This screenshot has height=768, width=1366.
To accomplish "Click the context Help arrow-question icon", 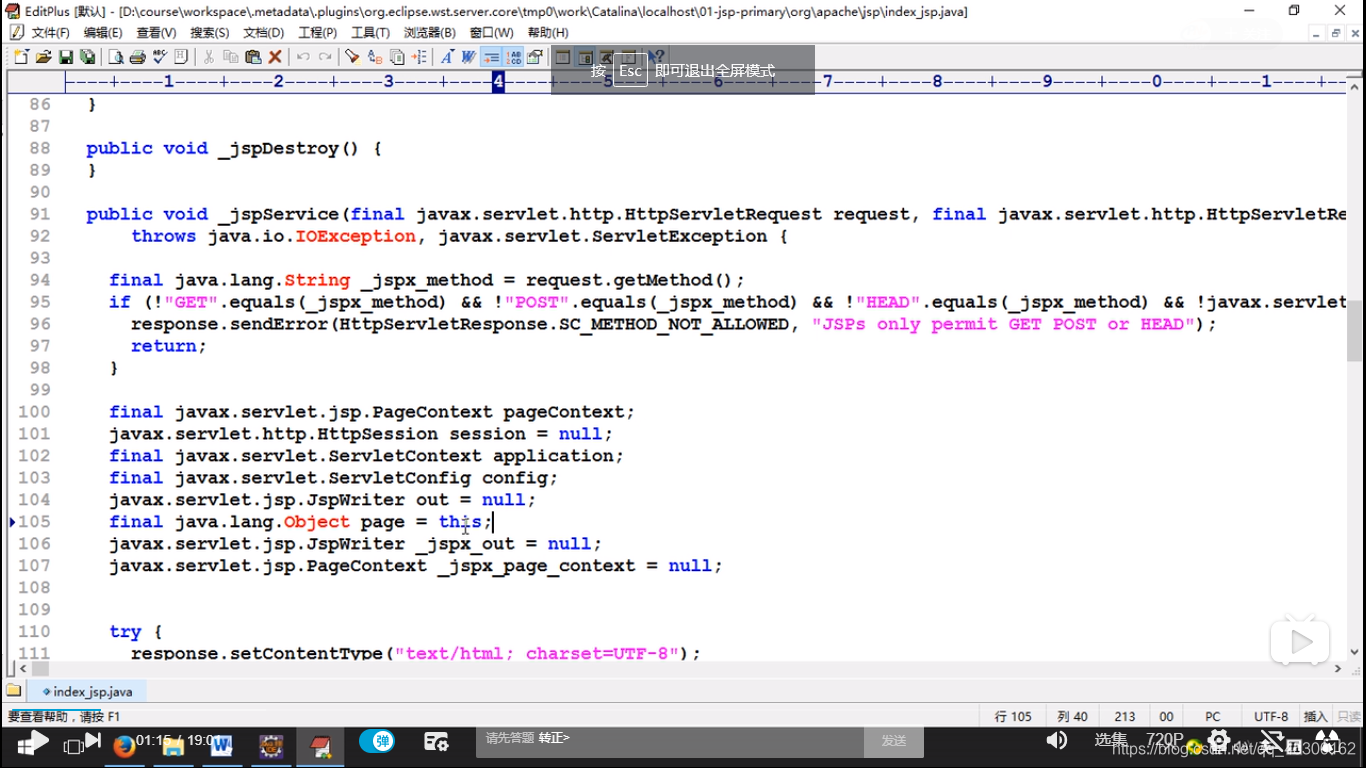I will click(x=657, y=57).
